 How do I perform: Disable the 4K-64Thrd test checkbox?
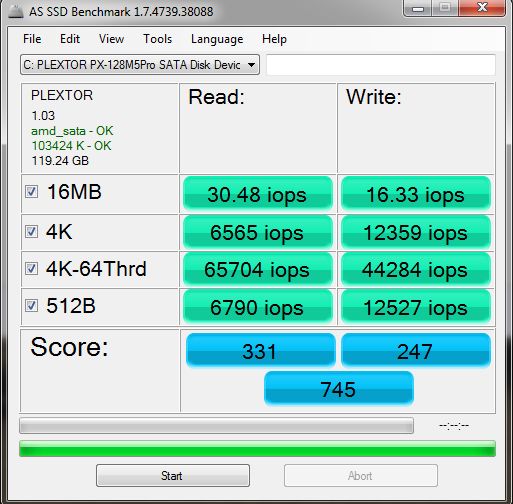(x=32, y=268)
